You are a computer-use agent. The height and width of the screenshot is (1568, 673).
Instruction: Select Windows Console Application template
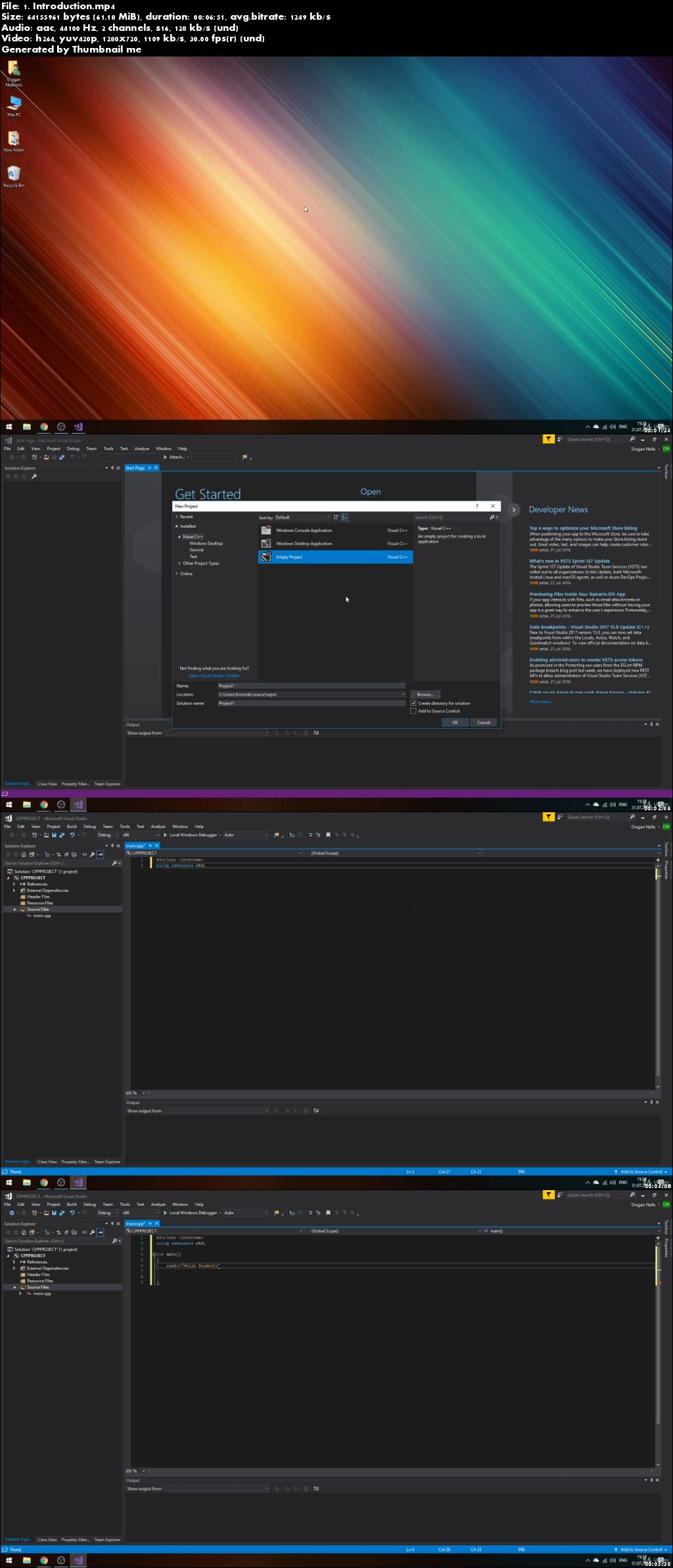(335, 530)
